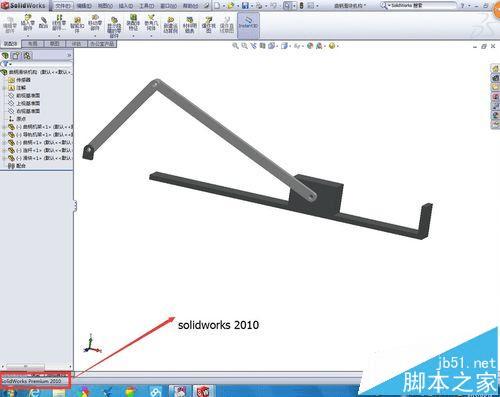
Task: Open the 文件(F) menu
Action: click(x=63, y=6)
